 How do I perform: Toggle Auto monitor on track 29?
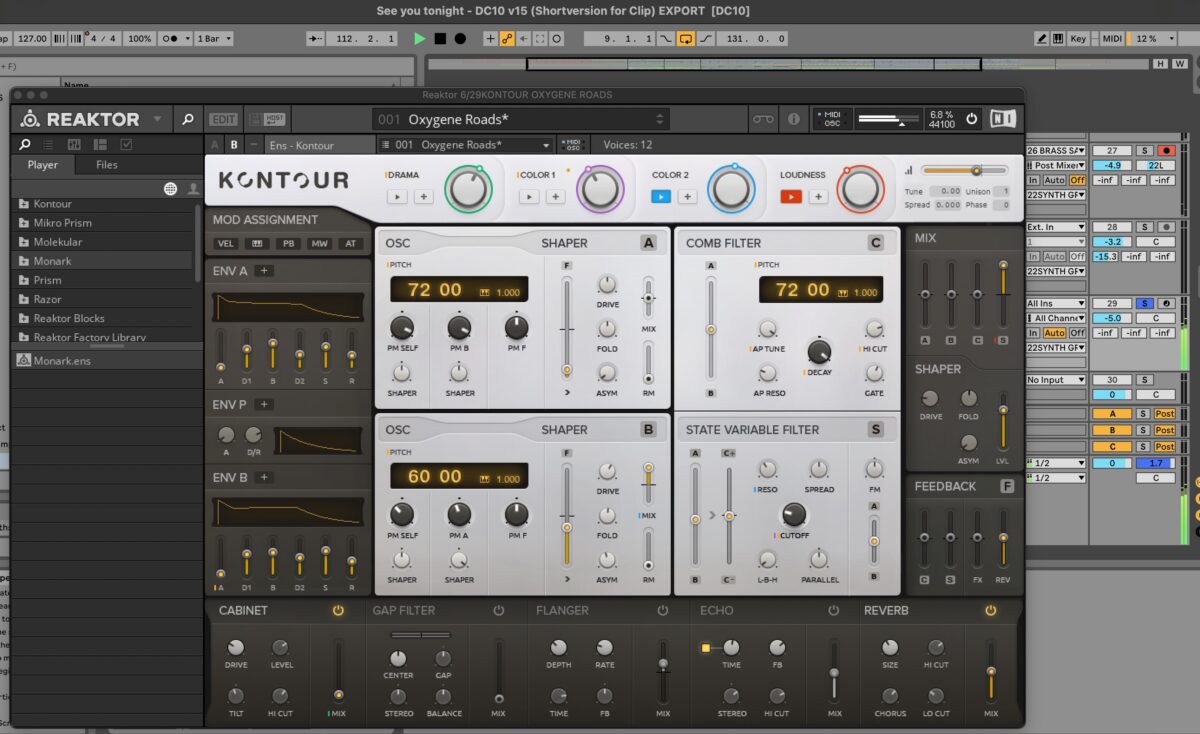point(1055,333)
